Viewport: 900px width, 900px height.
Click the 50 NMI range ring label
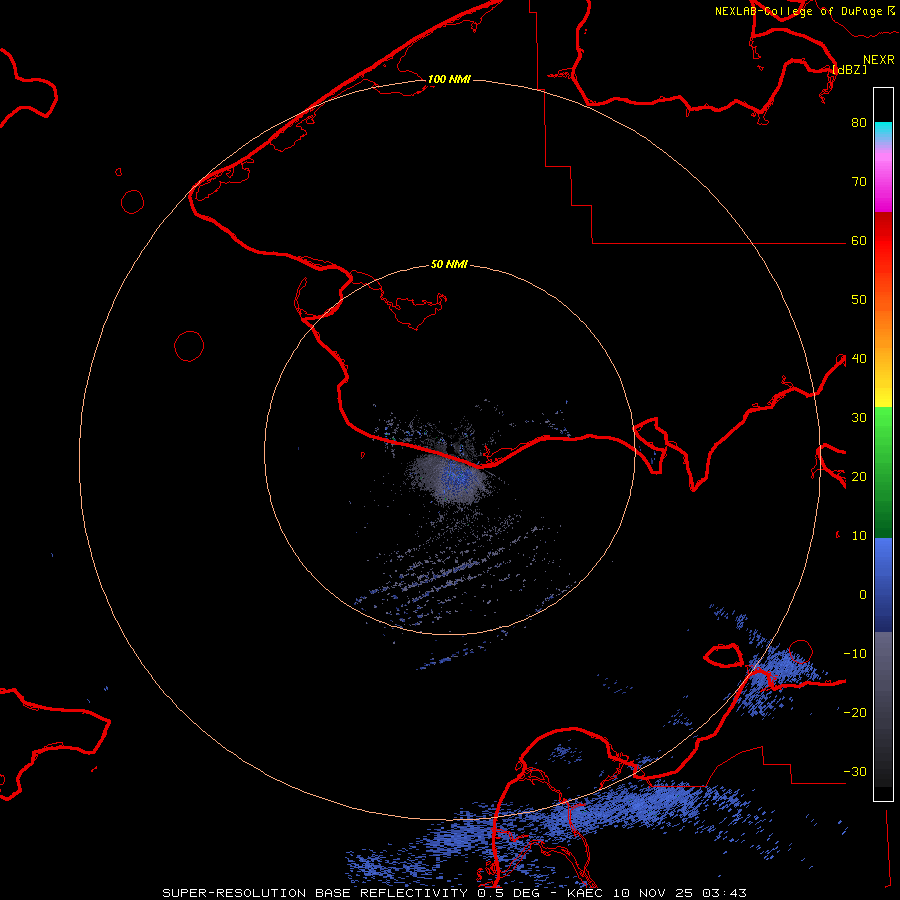tap(449, 265)
